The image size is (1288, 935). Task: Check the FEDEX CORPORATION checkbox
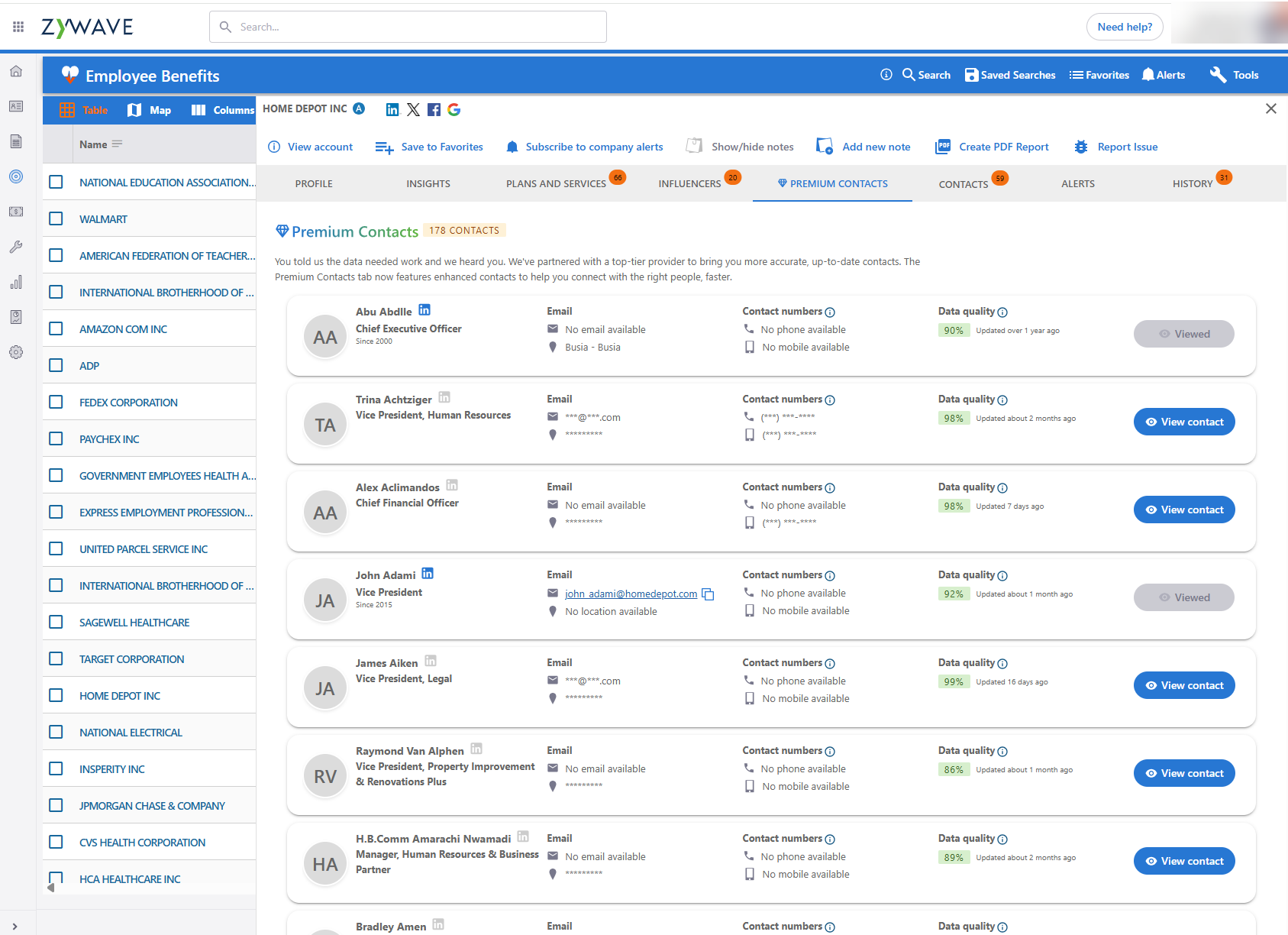tap(56, 402)
